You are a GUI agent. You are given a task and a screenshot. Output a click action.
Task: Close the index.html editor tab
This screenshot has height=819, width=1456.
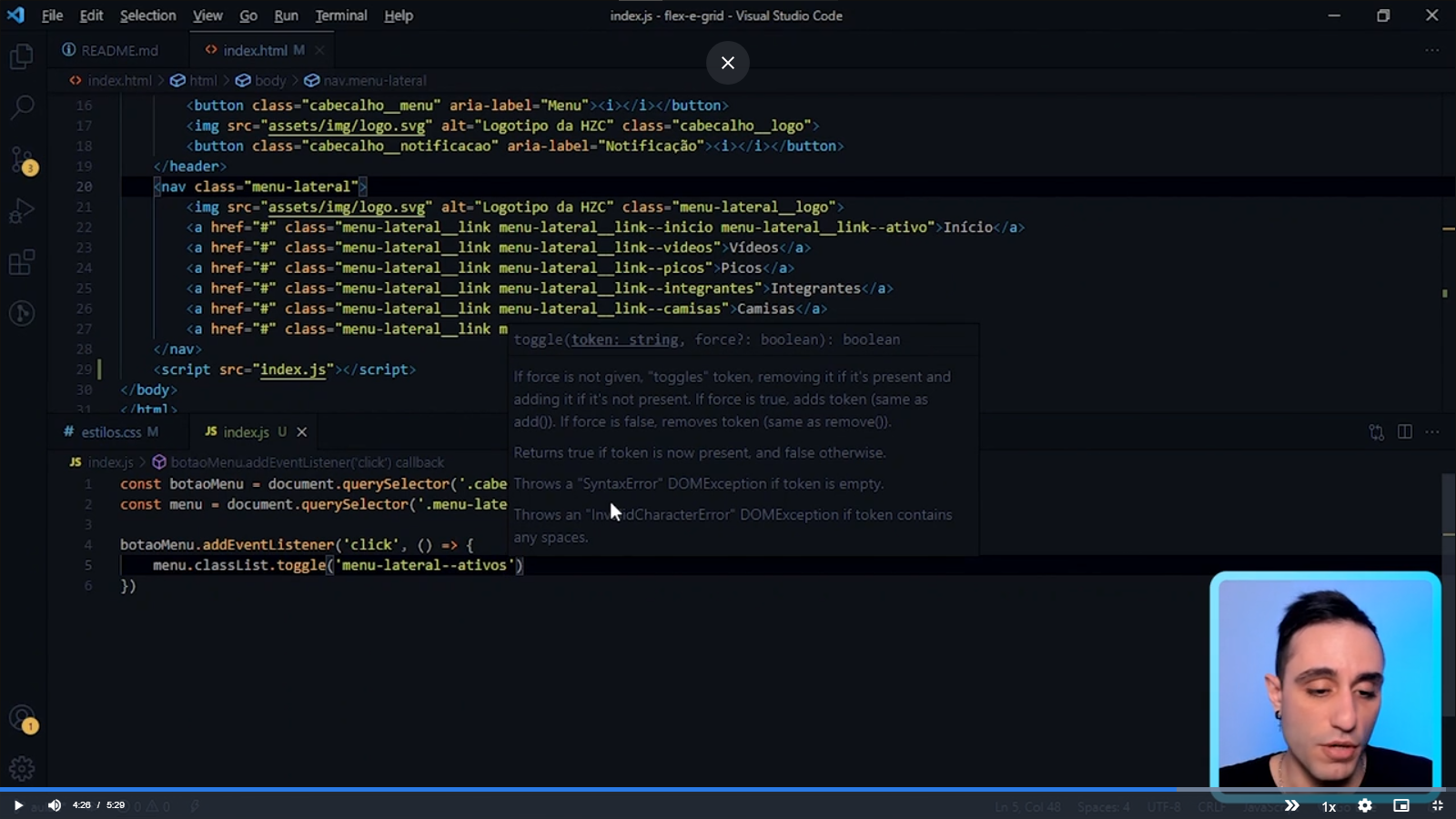319,50
